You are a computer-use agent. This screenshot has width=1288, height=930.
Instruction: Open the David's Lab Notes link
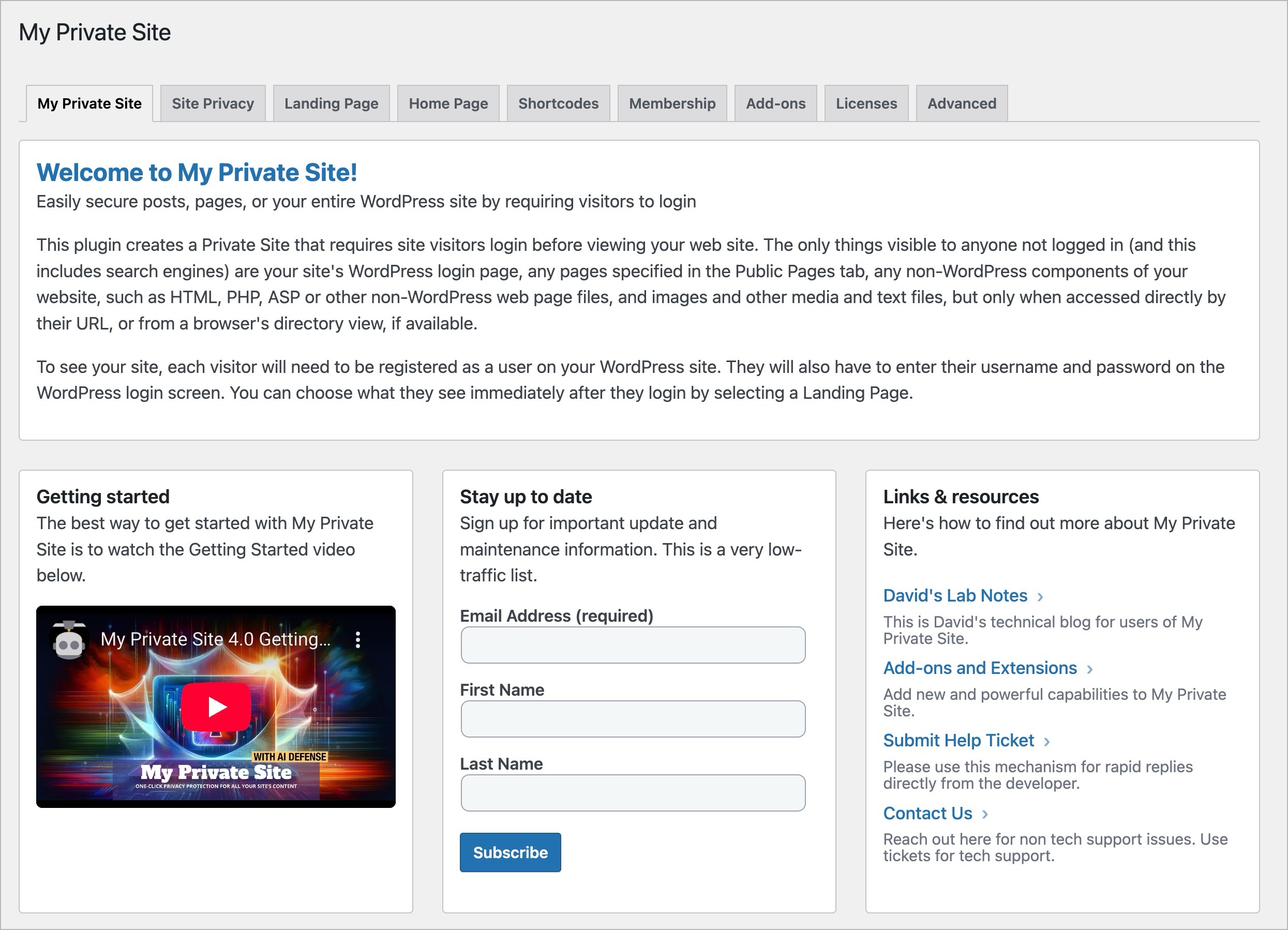click(955, 595)
